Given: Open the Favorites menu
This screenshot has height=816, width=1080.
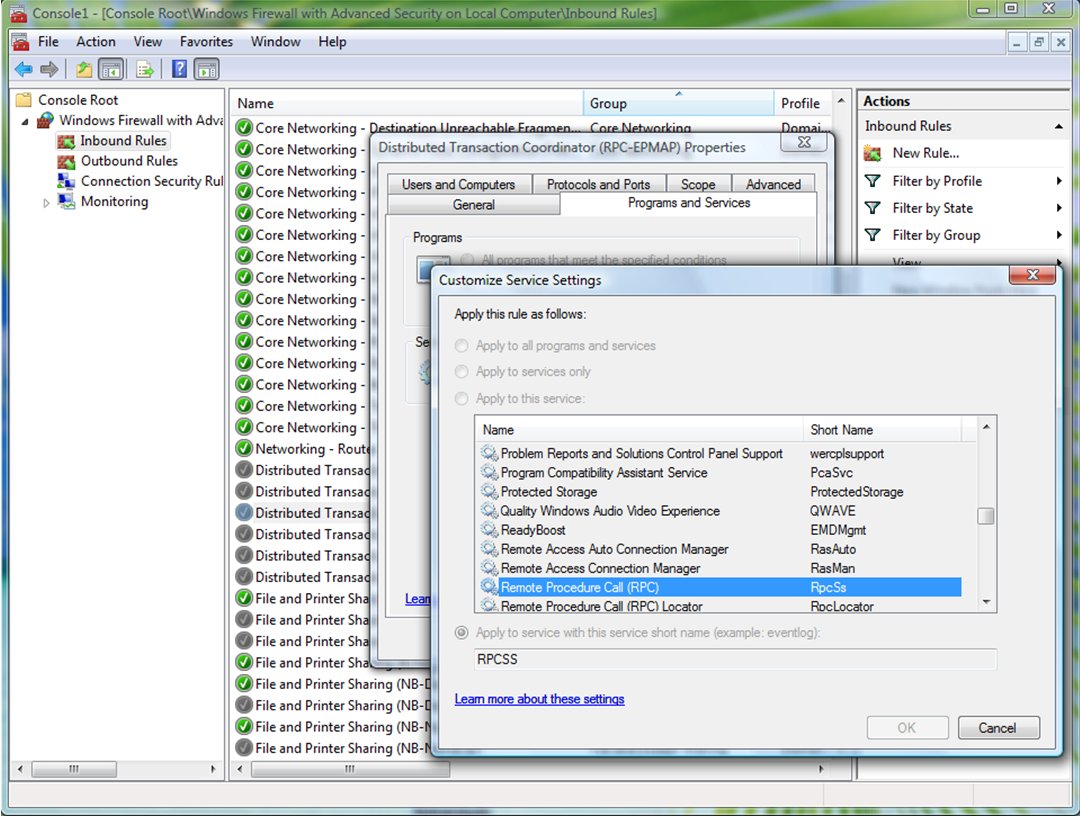Looking at the screenshot, I should pos(207,42).
